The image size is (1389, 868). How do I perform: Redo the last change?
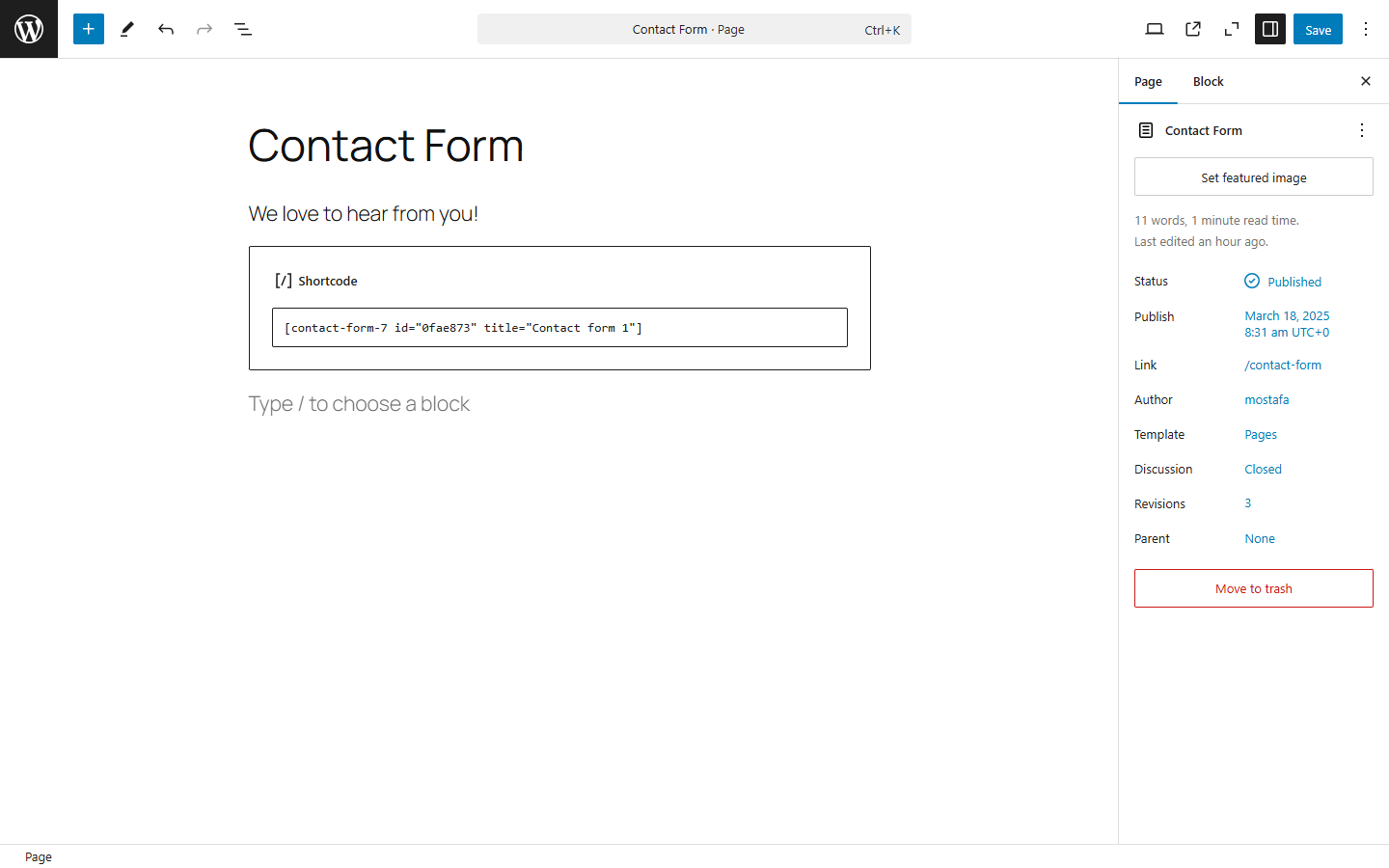(x=204, y=29)
